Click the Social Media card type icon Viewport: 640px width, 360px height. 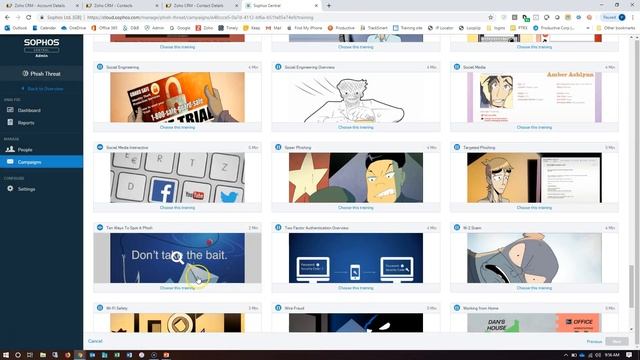coord(457,67)
